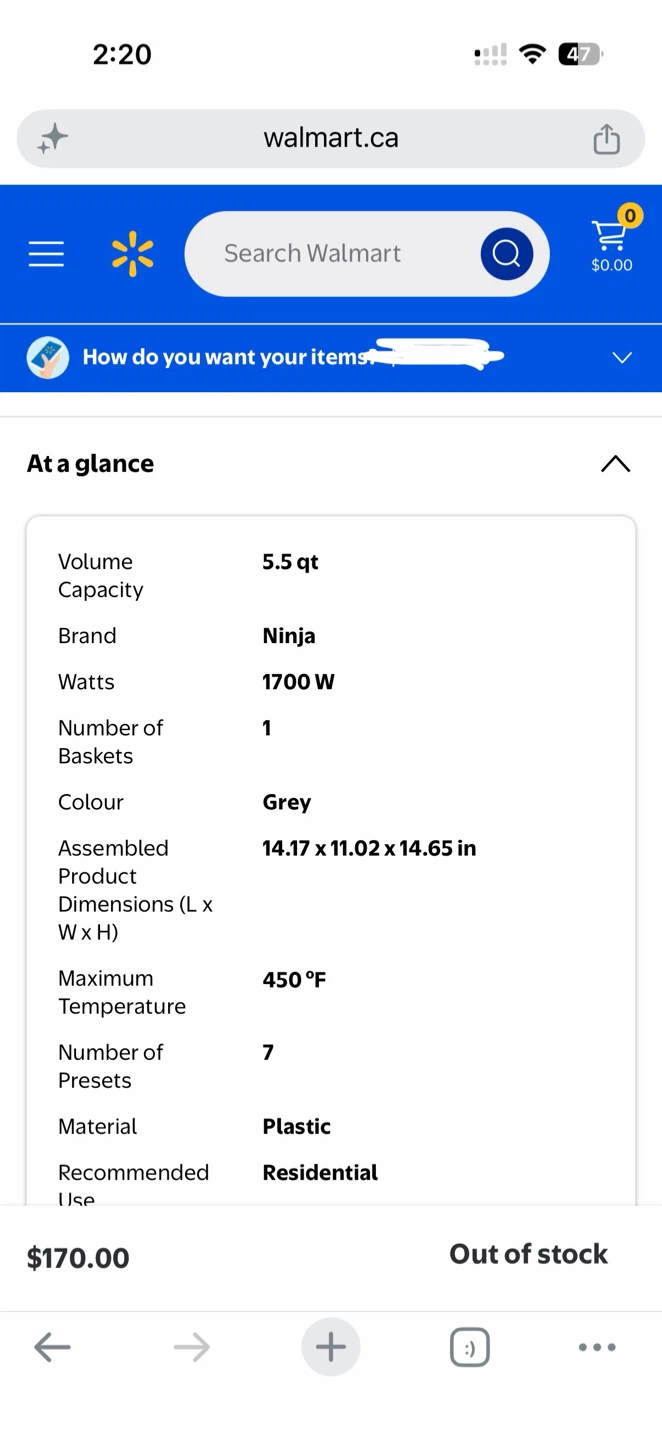
Task: Collapse the At a glance section chevron
Action: pos(616,464)
